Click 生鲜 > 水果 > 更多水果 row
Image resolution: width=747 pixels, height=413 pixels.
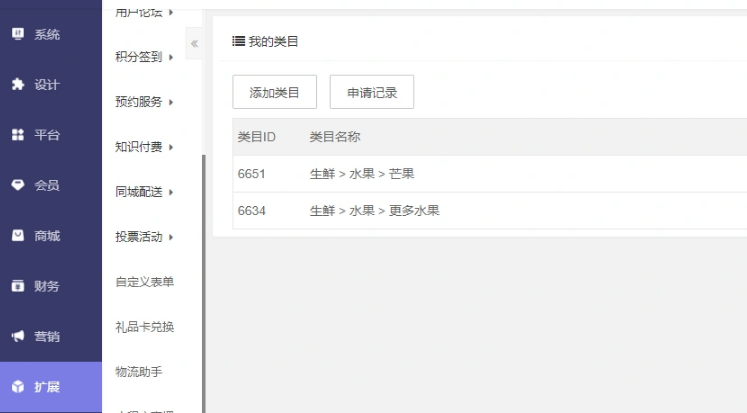374,211
